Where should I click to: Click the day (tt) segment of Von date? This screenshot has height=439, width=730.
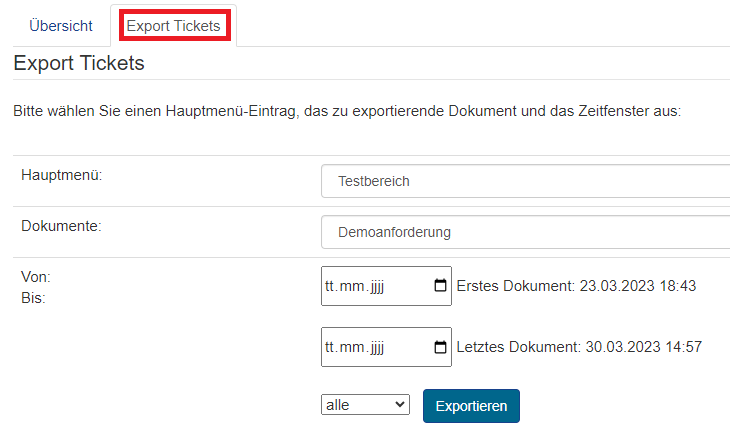(331, 286)
